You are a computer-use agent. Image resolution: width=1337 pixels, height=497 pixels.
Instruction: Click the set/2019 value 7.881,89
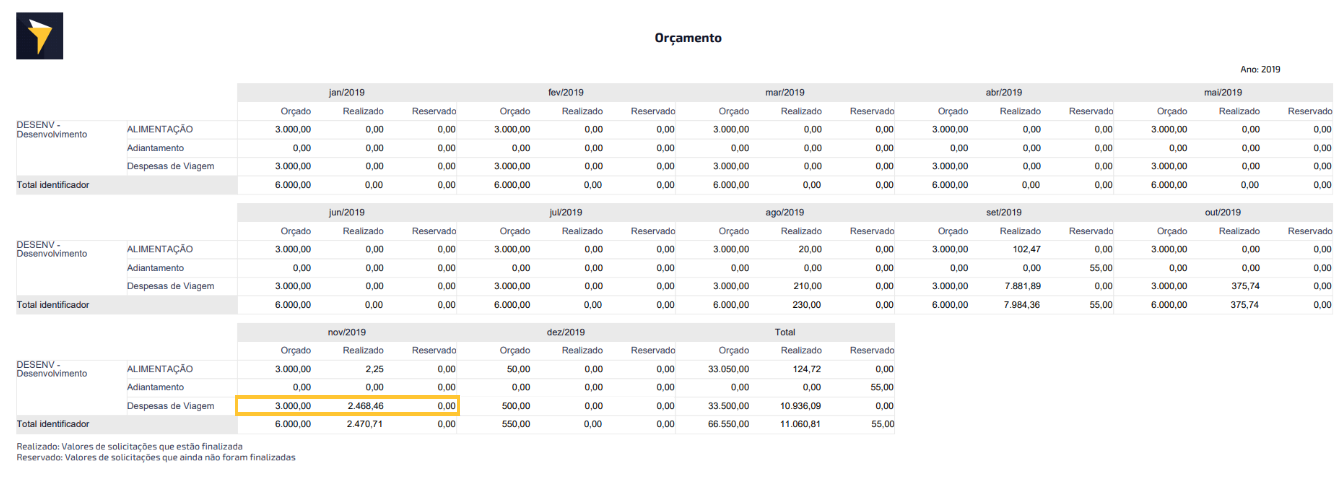1023,286
